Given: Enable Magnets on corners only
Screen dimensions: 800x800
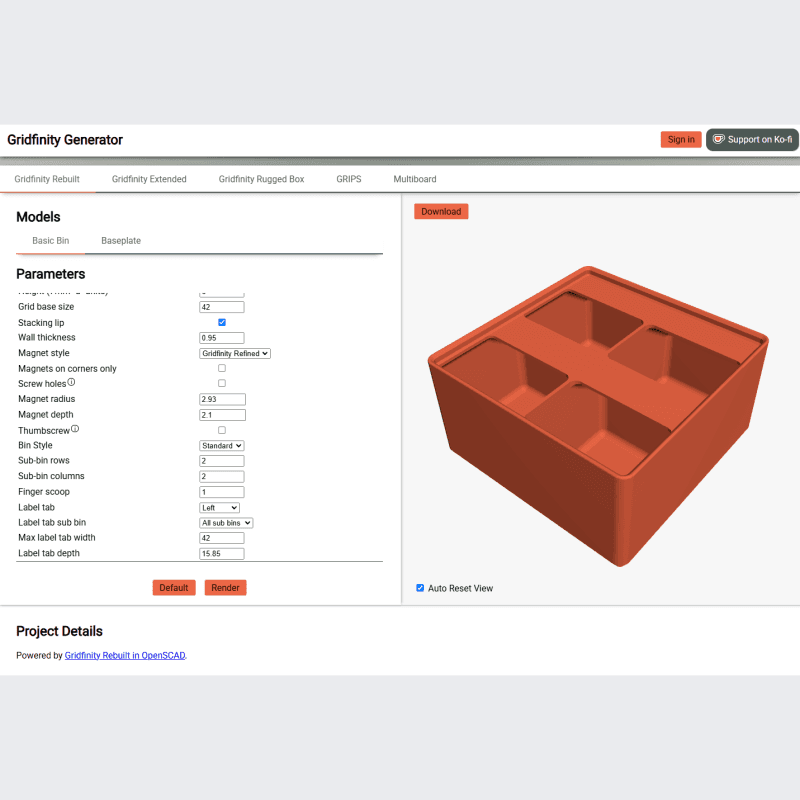Looking at the screenshot, I should click(221, 368).
